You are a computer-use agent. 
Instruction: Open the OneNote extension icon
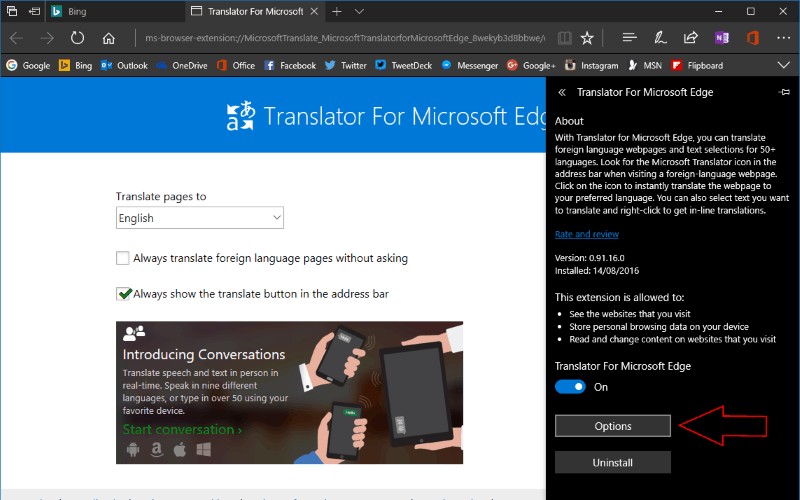pos(721,37)
